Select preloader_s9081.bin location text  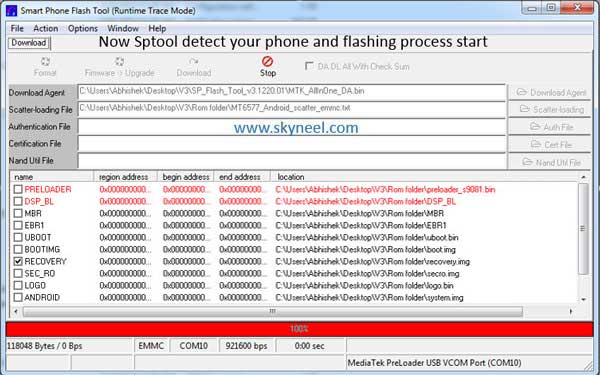[385, 189]
